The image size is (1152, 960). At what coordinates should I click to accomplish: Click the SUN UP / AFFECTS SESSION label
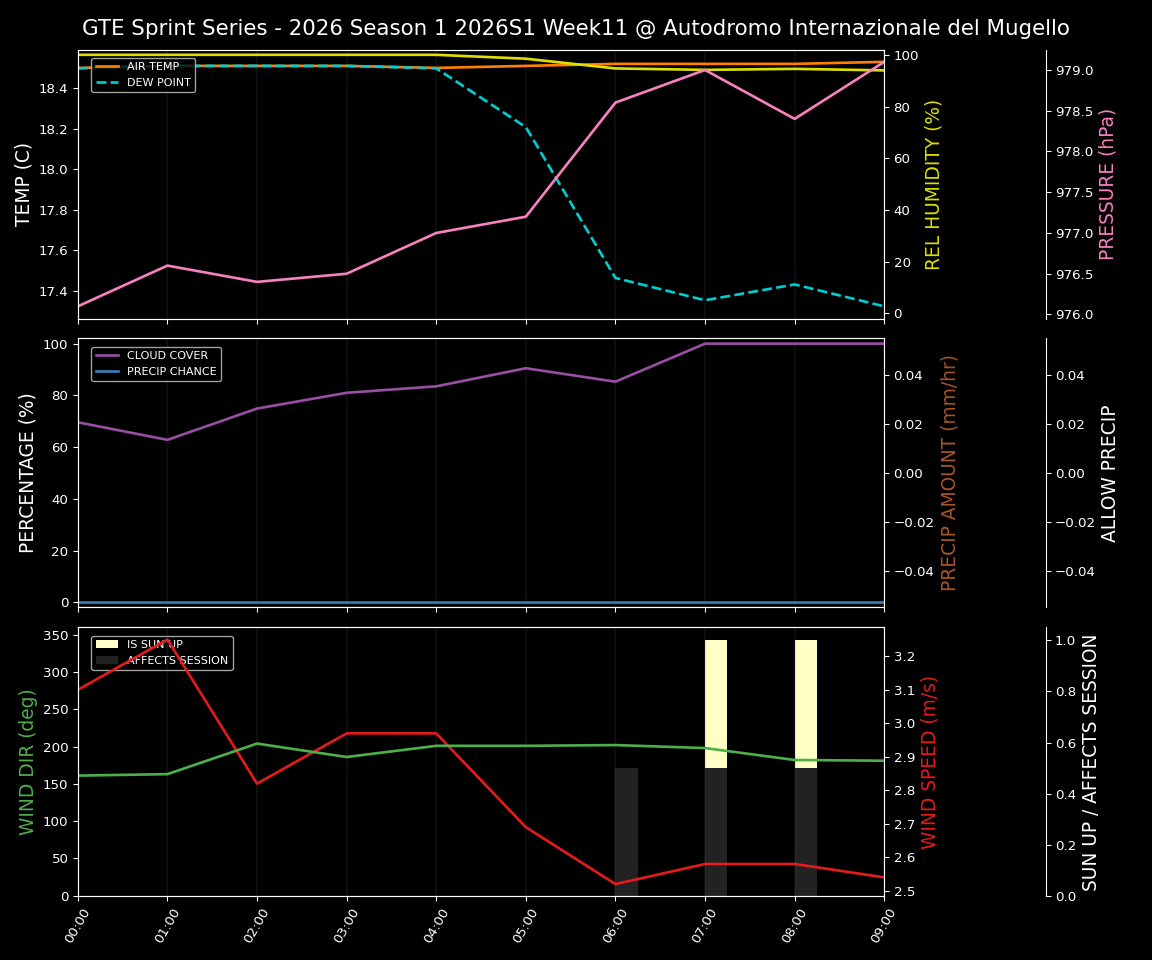pos(1089,765)
